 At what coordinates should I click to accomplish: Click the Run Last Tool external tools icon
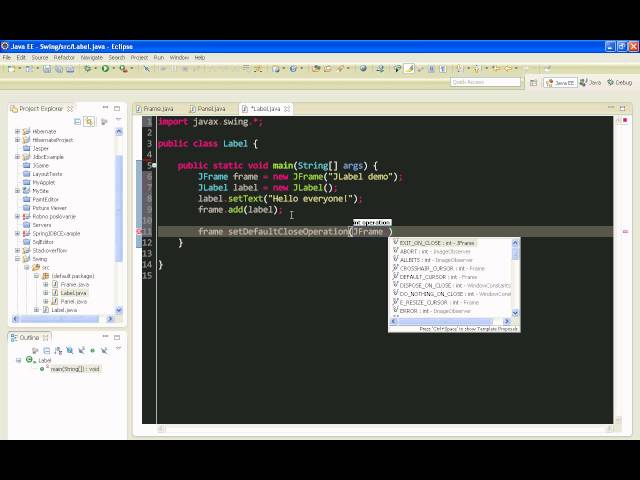click(x=123, y=69)
